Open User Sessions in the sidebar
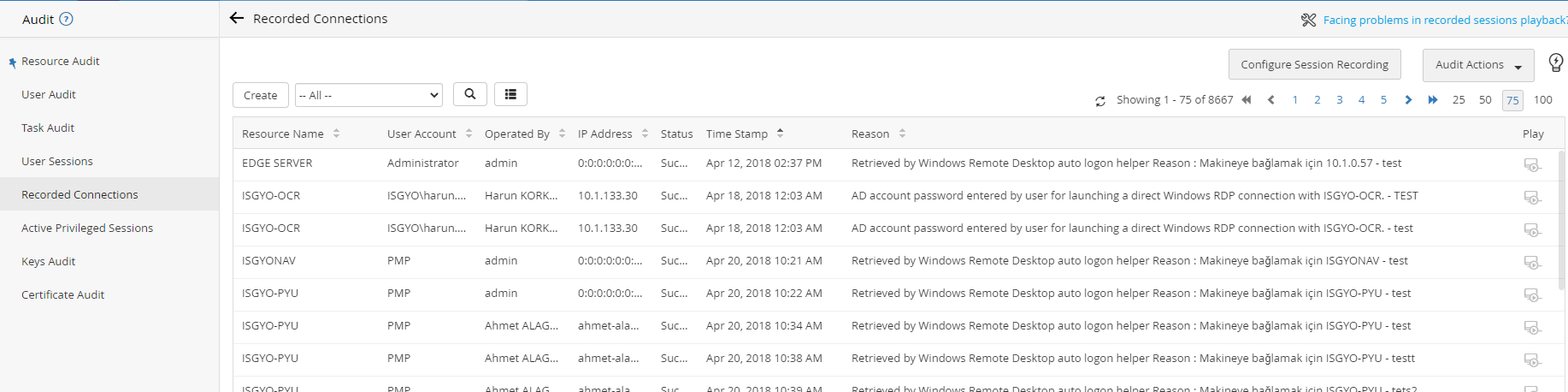The width and height of the screenshot is (1568, 392). click(57, 161)
